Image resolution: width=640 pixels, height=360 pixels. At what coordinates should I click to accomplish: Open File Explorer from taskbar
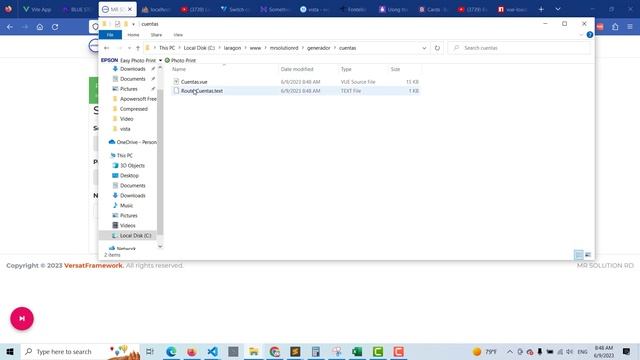click(254, 351)
